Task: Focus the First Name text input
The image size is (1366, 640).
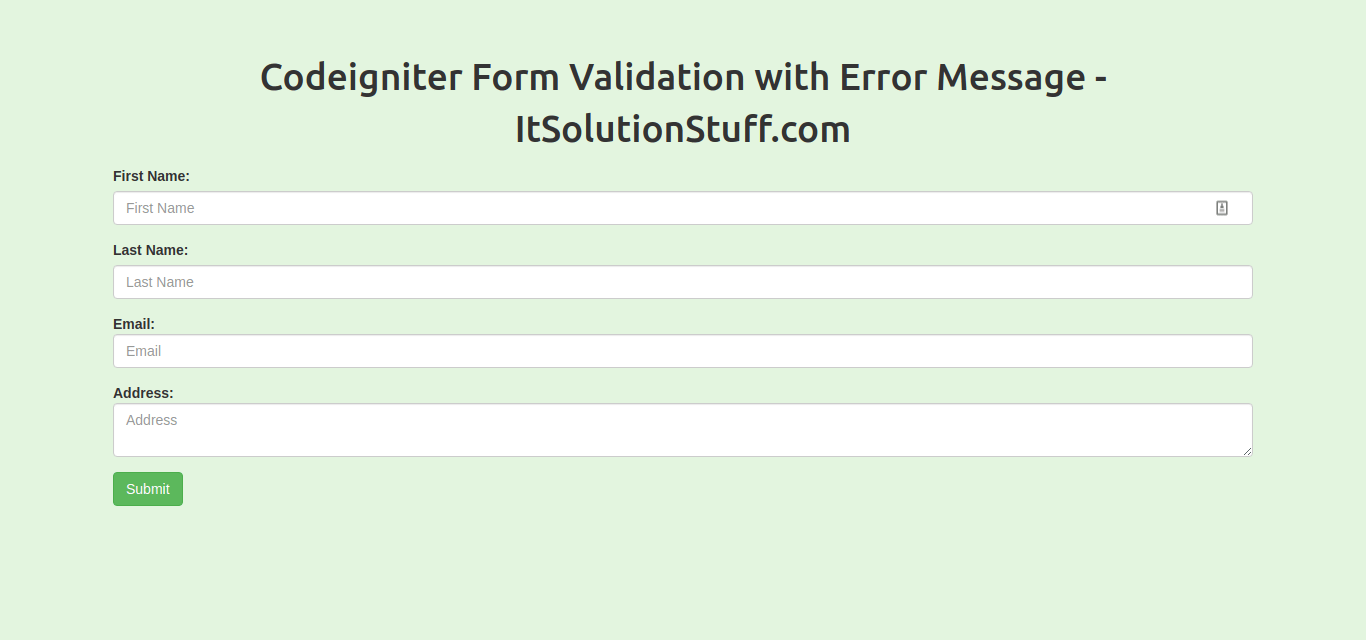Action: tap(683, 208)
